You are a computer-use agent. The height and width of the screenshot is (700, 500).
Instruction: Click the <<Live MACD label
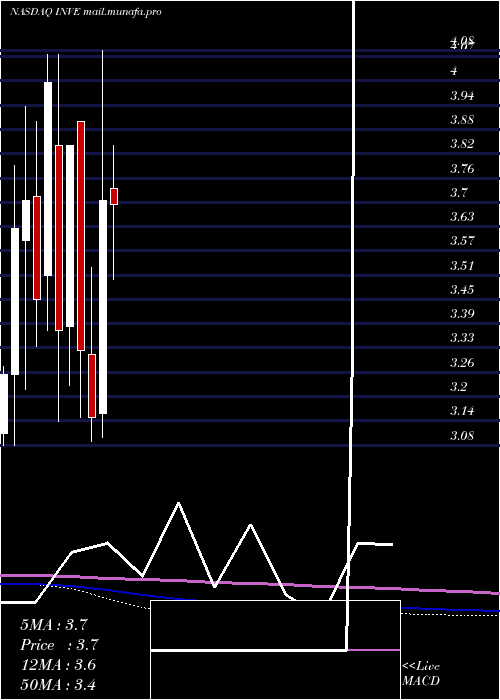tap(421, 673)
